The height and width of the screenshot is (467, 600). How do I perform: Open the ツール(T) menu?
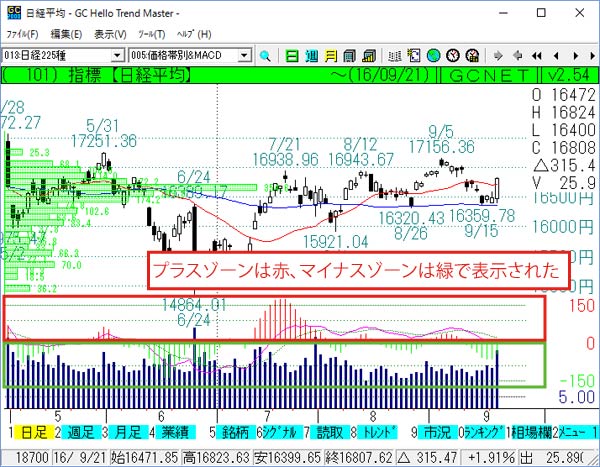coord(152,34)
